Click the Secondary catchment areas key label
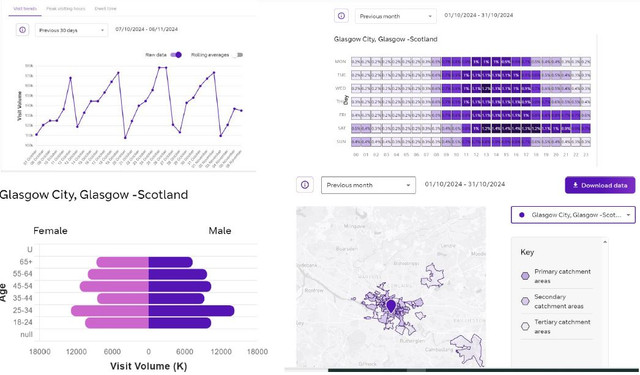Screen dimensions: 640x375 [x=559, y=302]
